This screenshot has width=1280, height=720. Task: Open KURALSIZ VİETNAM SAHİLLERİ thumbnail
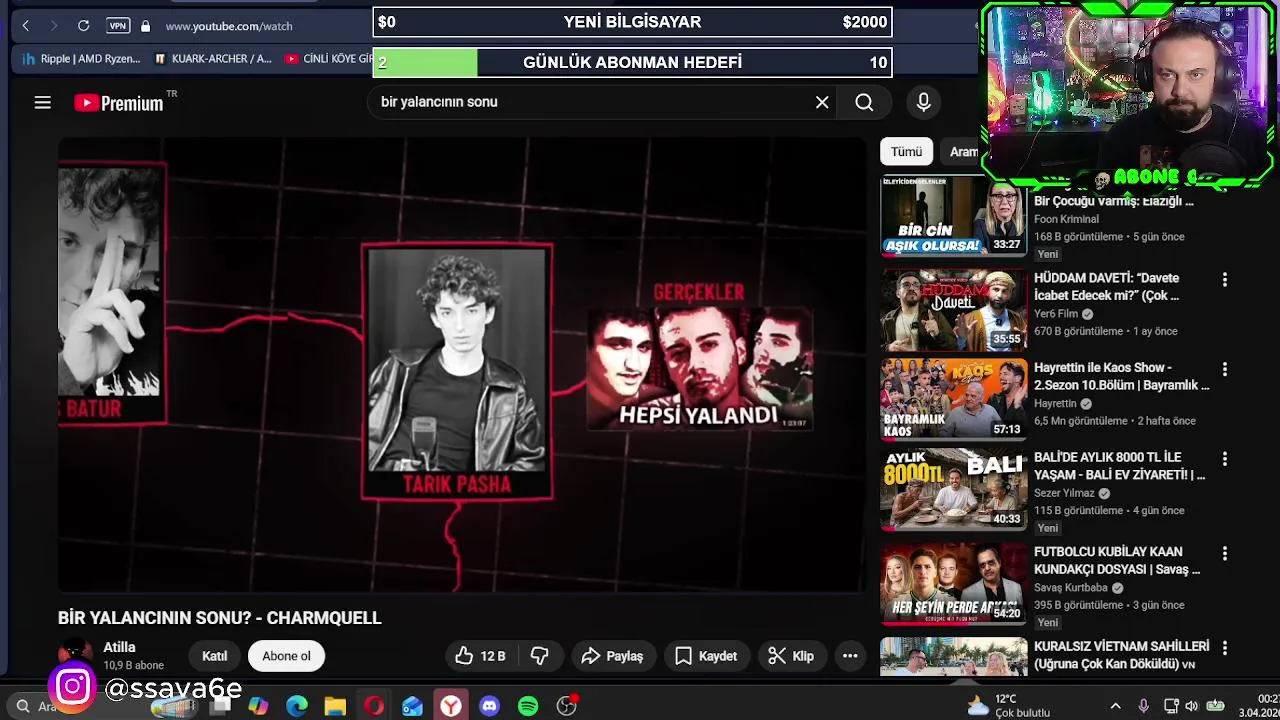point(953,657)
